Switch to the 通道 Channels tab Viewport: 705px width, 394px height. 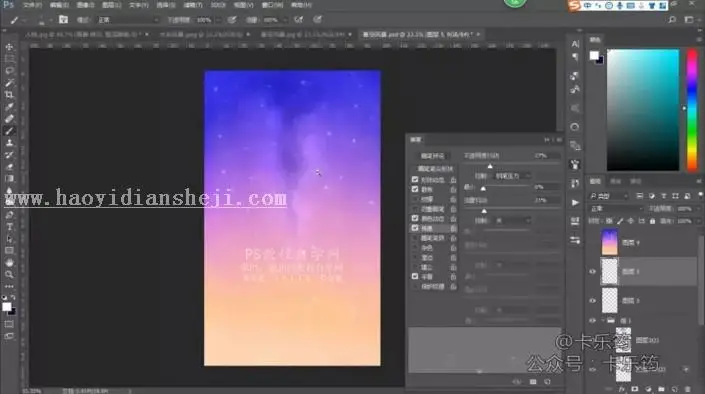click(x=615, y=181)
